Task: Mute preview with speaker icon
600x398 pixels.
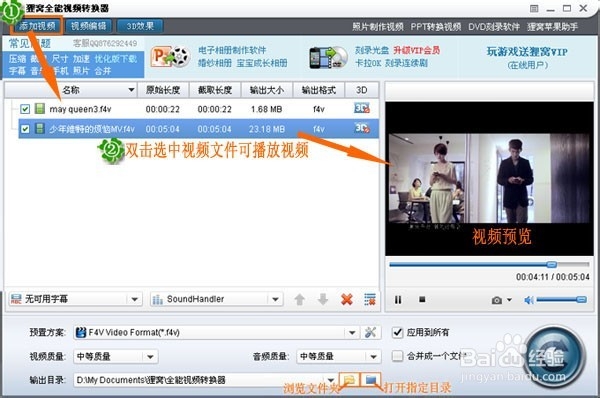Action: tap(529, 300)
